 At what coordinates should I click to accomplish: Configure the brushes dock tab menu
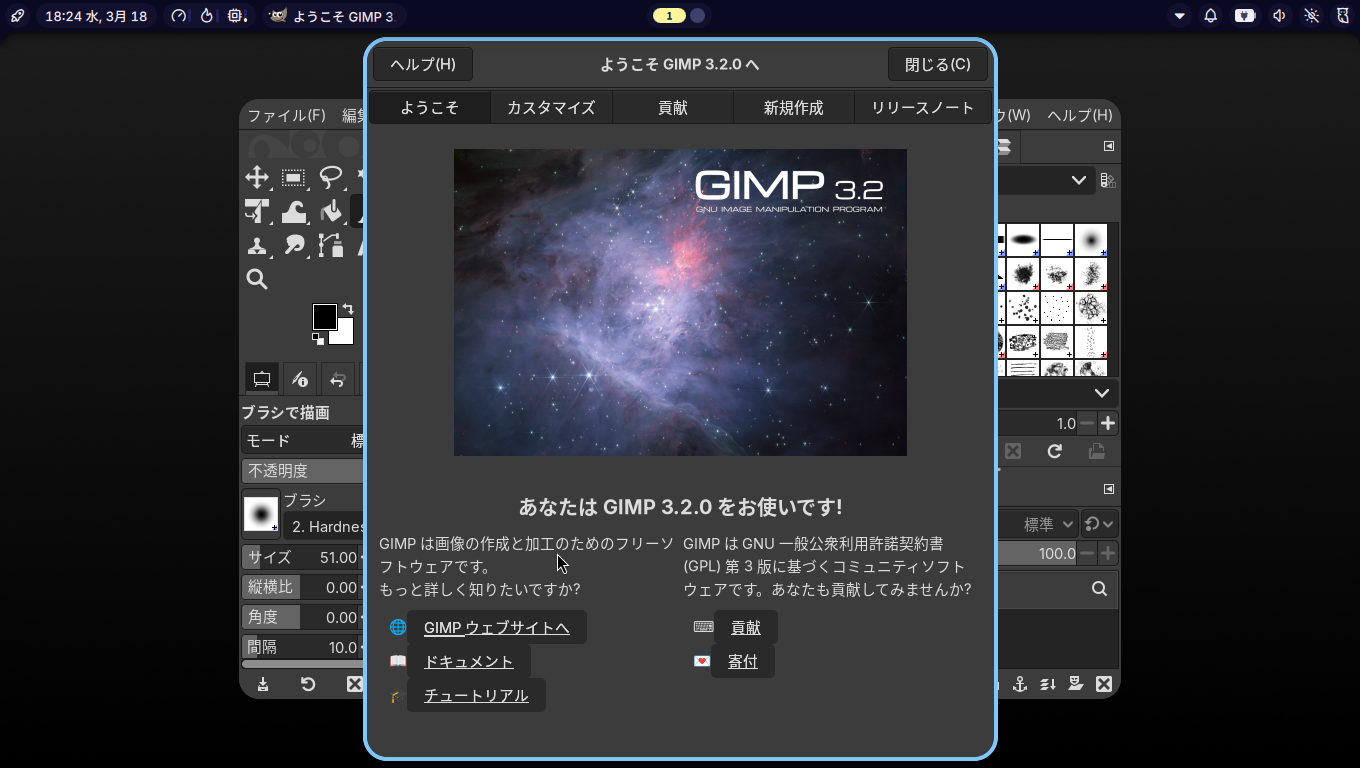coord(1108,146)
